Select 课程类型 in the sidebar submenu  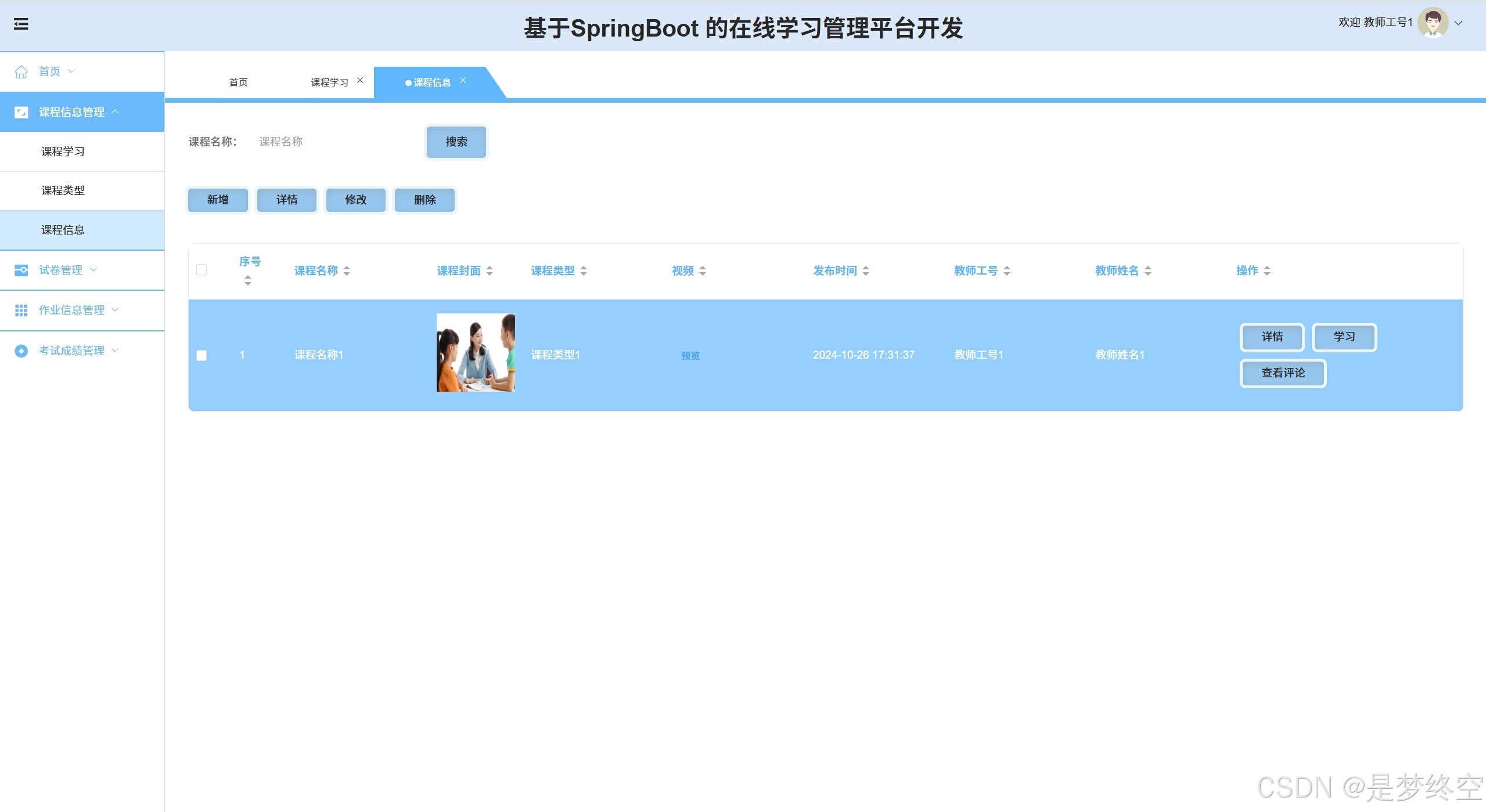63,190
